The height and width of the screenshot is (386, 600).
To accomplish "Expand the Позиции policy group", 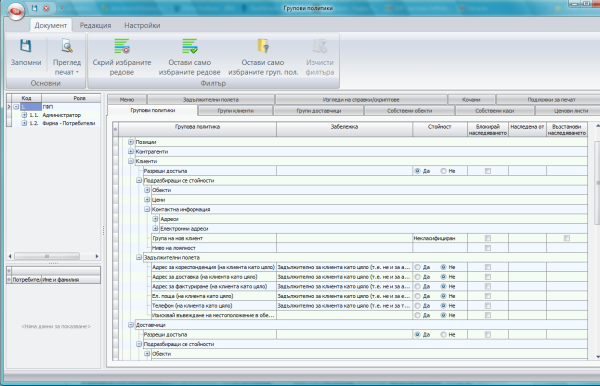I will pos(131,142).
